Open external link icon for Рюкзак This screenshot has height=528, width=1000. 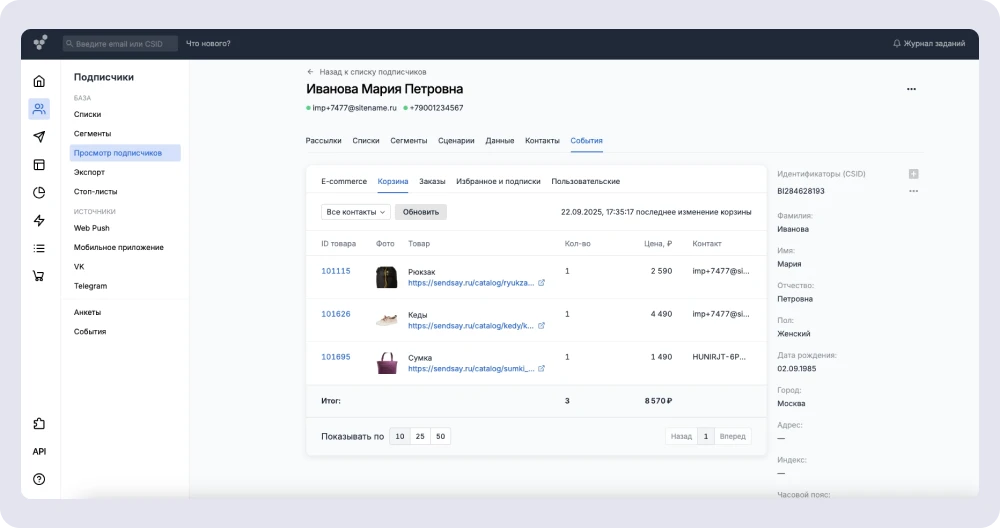coord(542,283)
